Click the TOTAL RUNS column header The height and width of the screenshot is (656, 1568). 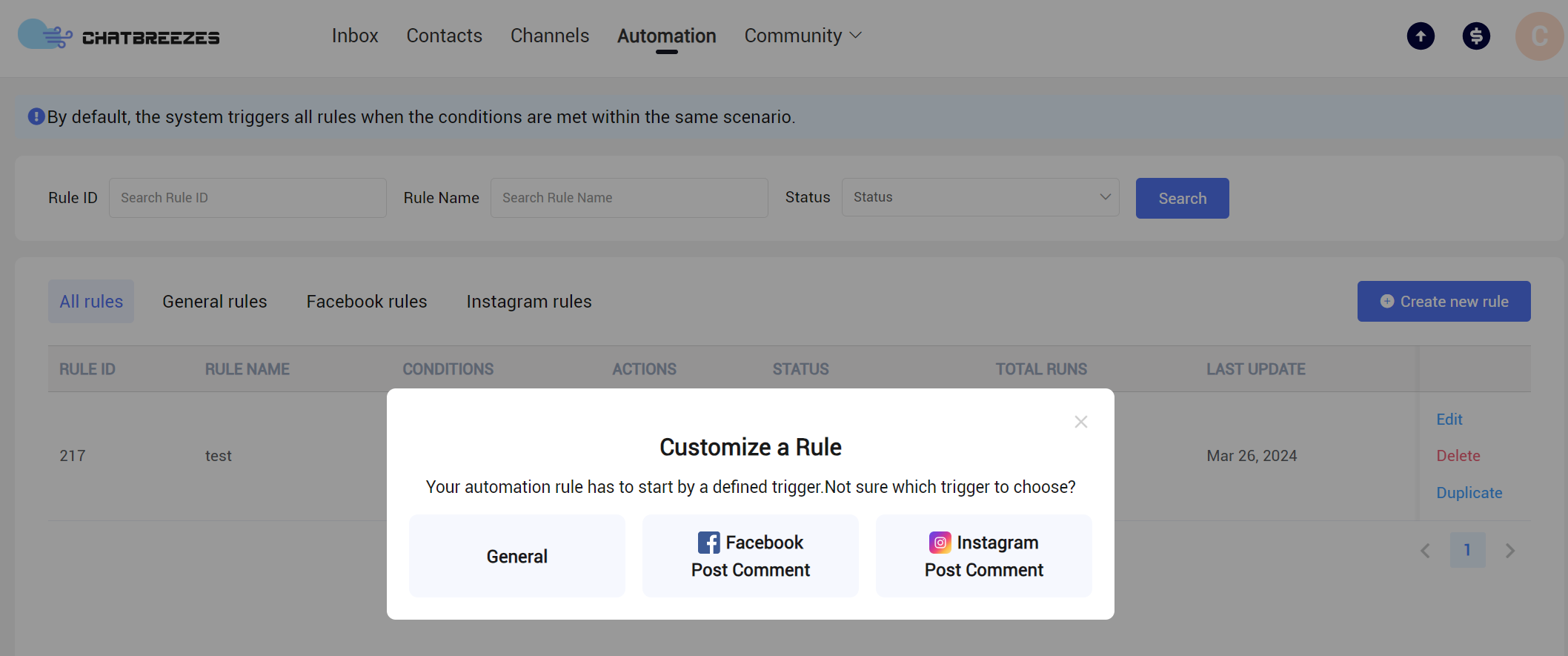(x=1041, y=368)
